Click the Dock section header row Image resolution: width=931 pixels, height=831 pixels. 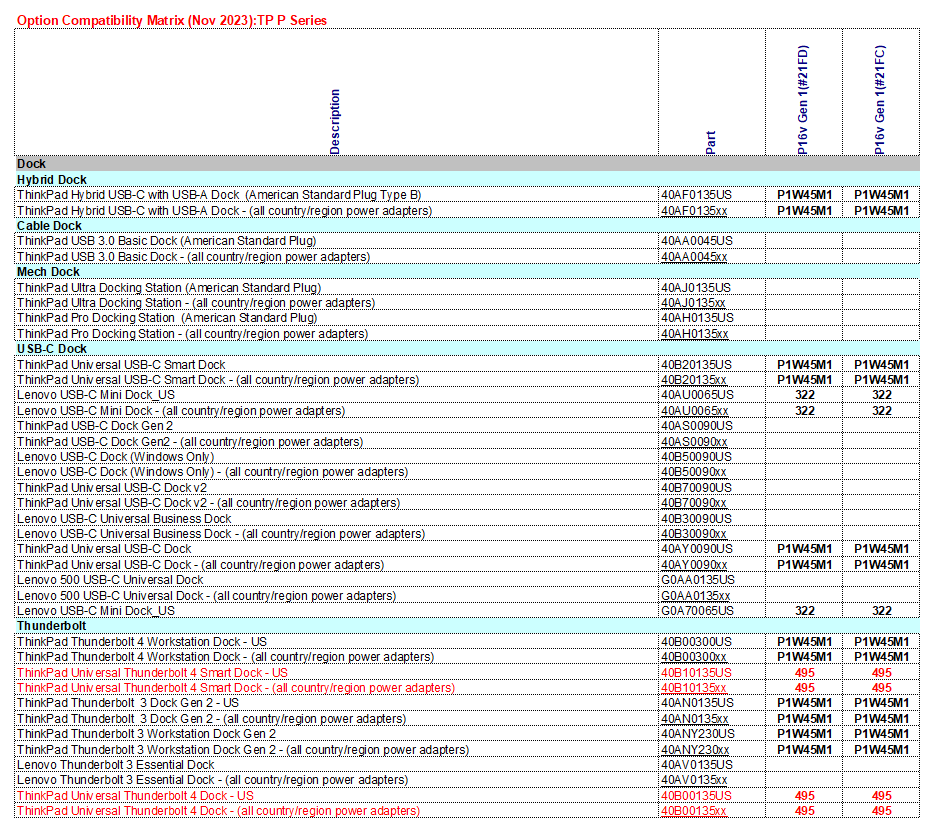467,164
